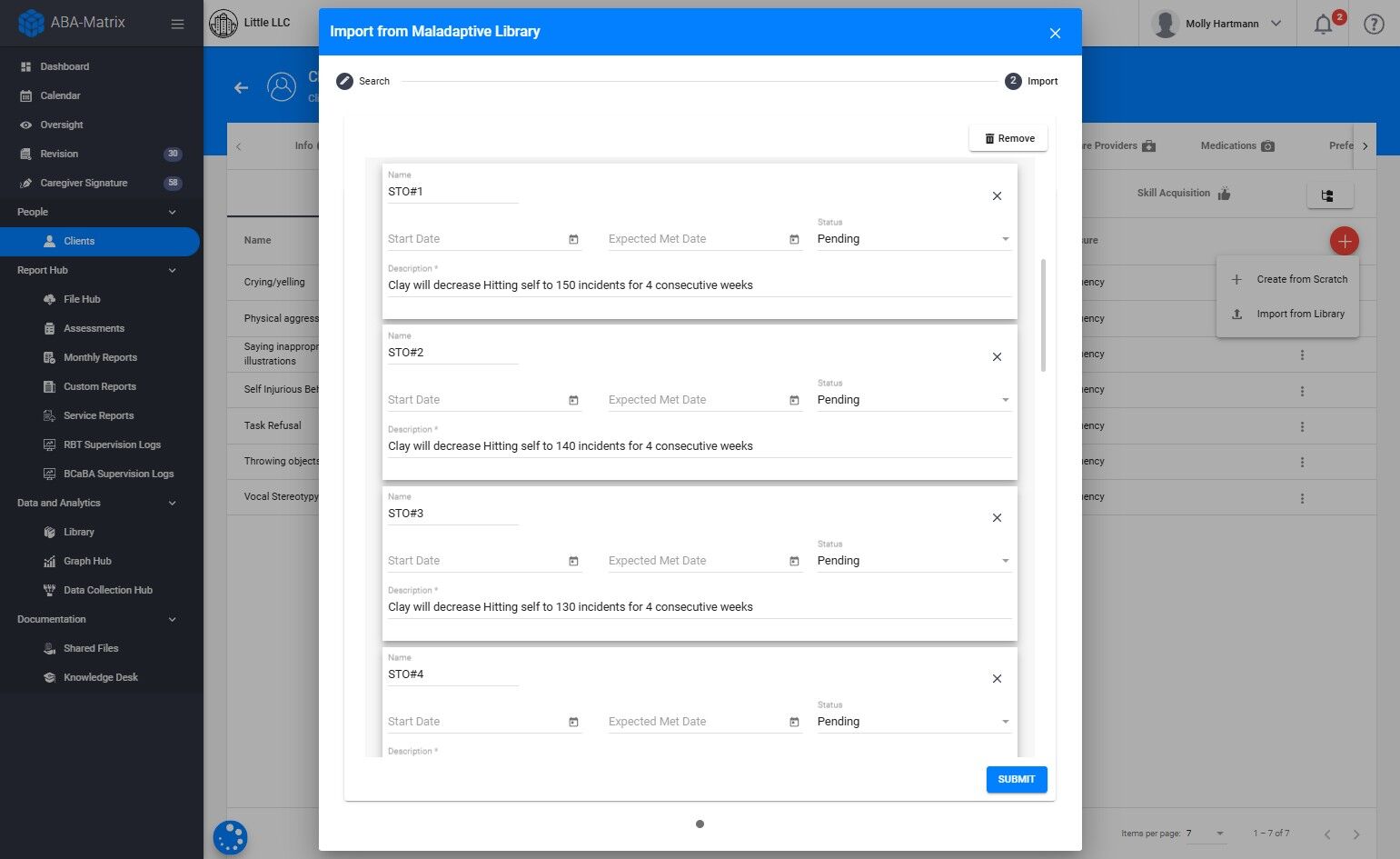Remove the STO#2 card
The width and height of the screenshot is (1400, 859).
[x=997, y=357]
